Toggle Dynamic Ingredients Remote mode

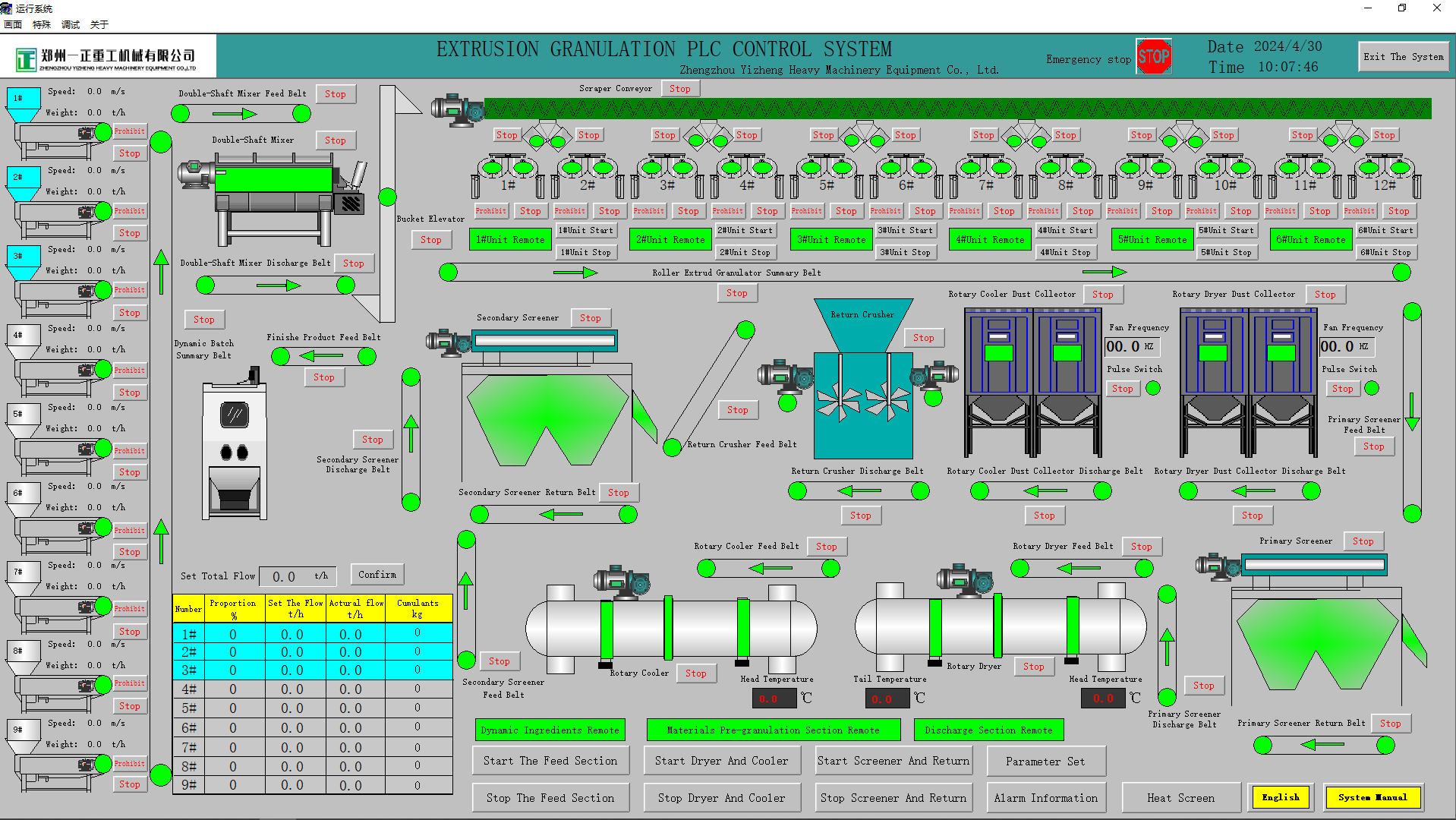pos(550,730)
